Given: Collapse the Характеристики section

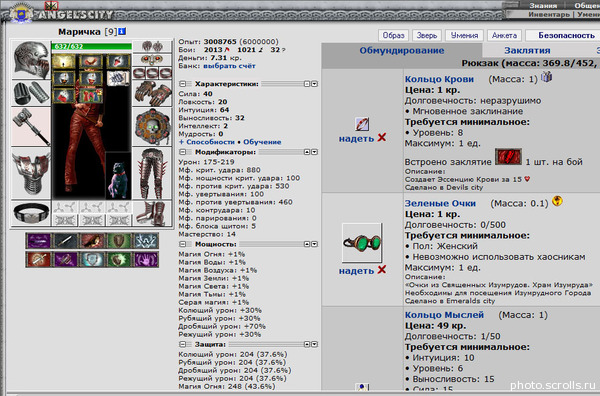Looking at the screenshot, I should click(x=183, y=84).
